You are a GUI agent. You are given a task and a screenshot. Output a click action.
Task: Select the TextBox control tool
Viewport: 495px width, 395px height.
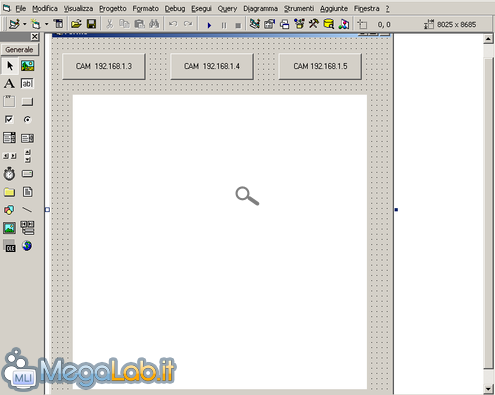click(x=27, y=83)
